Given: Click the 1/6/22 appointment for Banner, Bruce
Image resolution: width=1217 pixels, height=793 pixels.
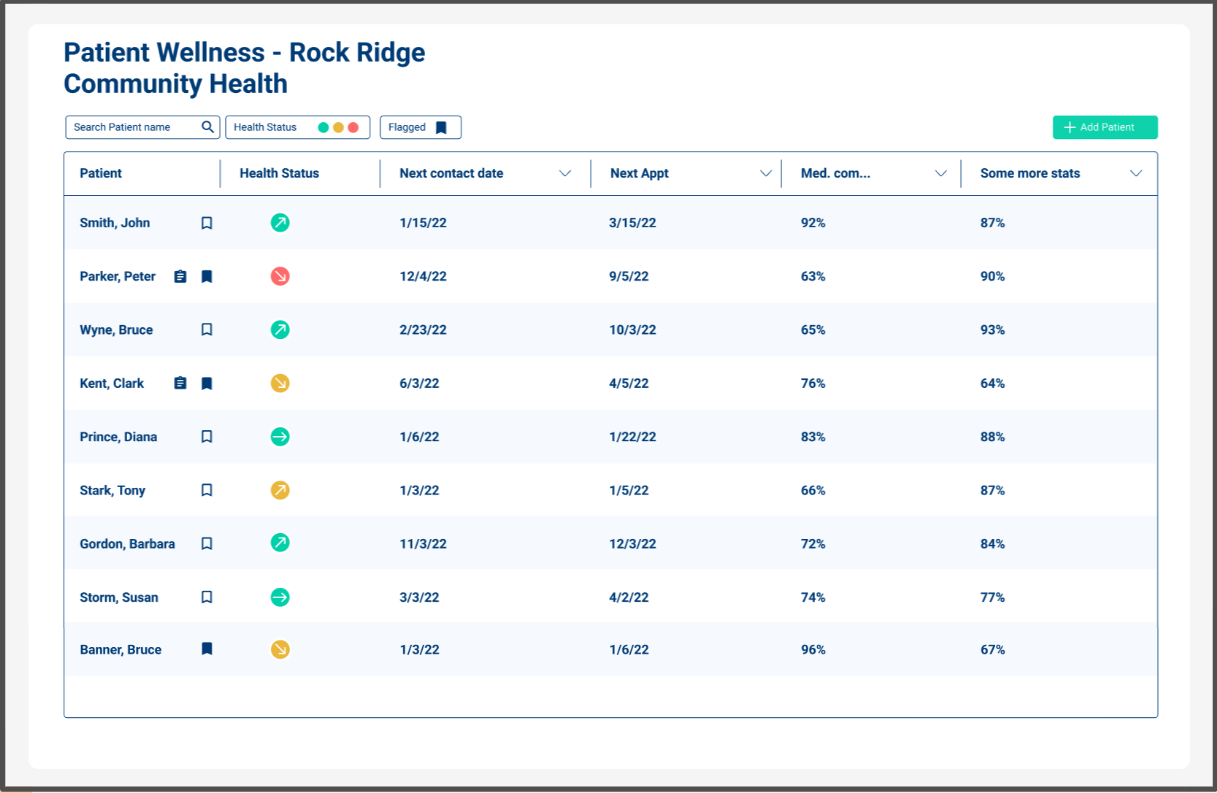Looking at the screenshot, I should [629, 650].
